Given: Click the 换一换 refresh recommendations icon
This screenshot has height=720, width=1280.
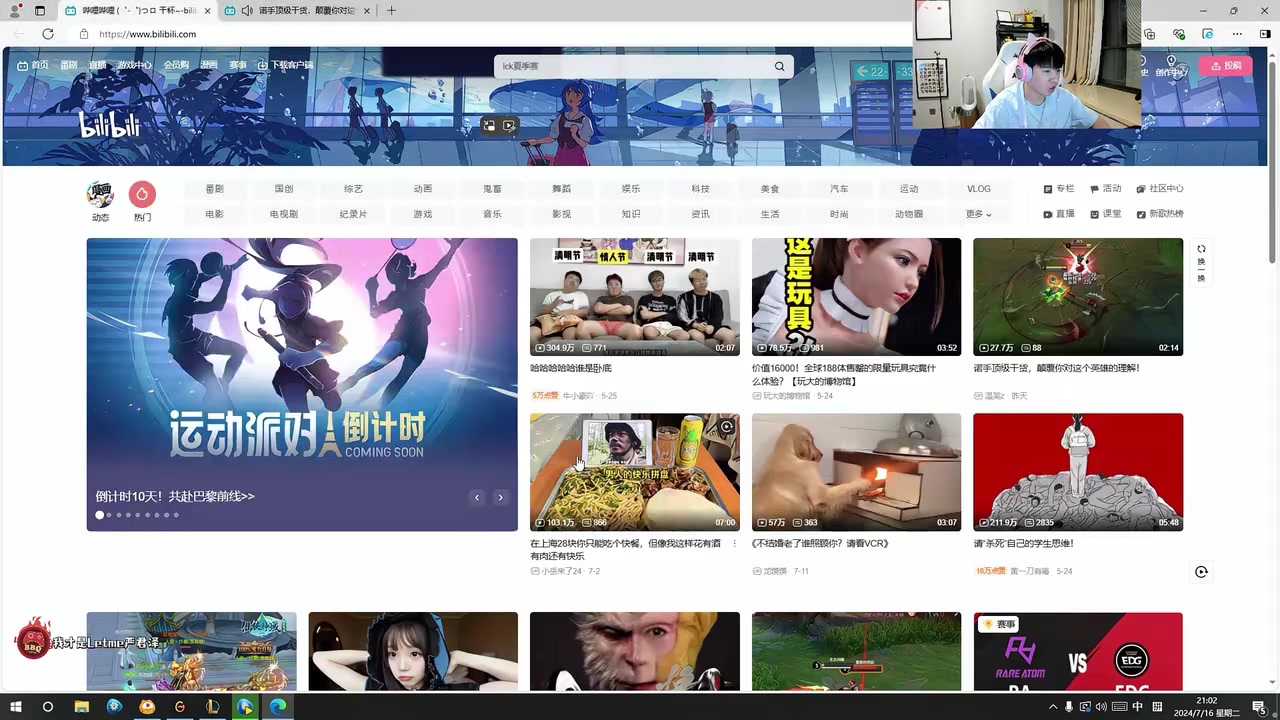Looking at the screenshot, I should coord(1201,262).
